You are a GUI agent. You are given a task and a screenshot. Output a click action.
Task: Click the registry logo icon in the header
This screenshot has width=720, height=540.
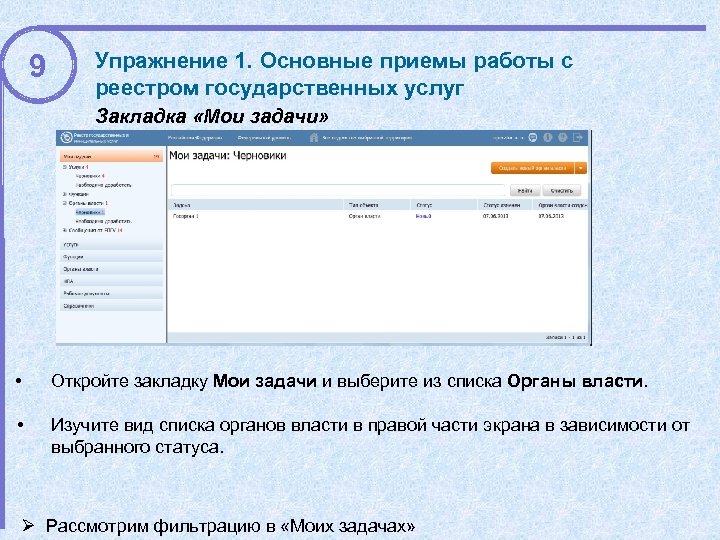pyautogui.click(x=67, y=137)
